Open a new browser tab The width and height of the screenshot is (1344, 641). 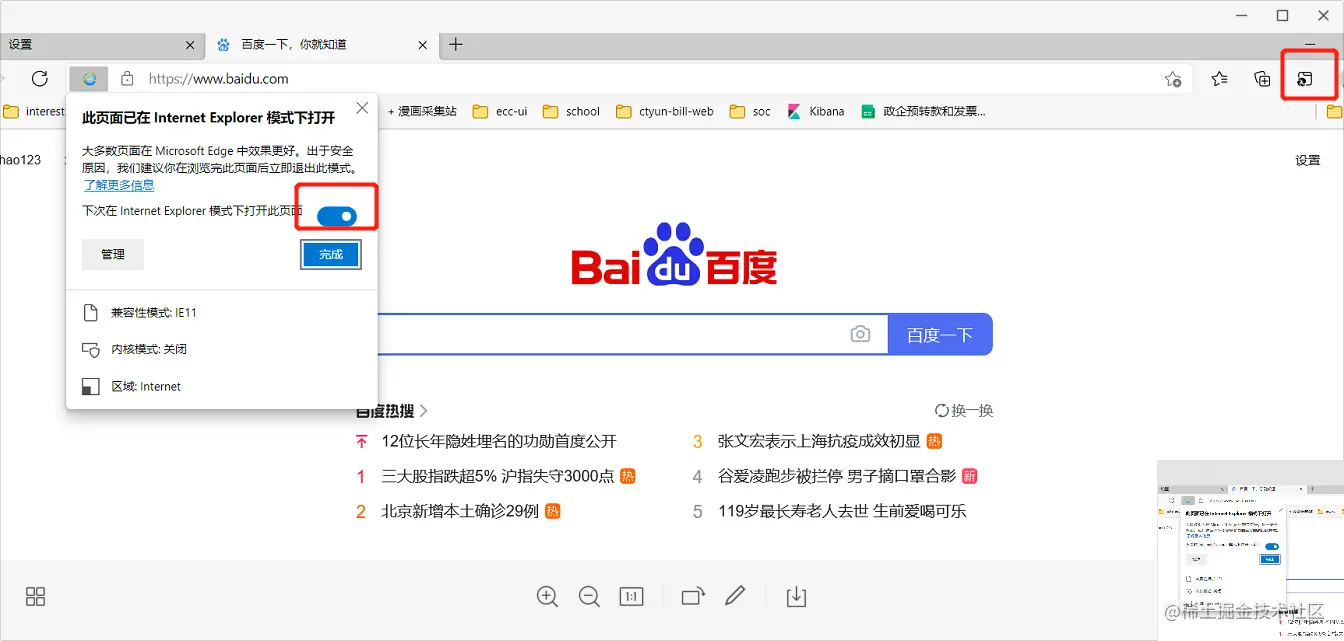point(455,44)
